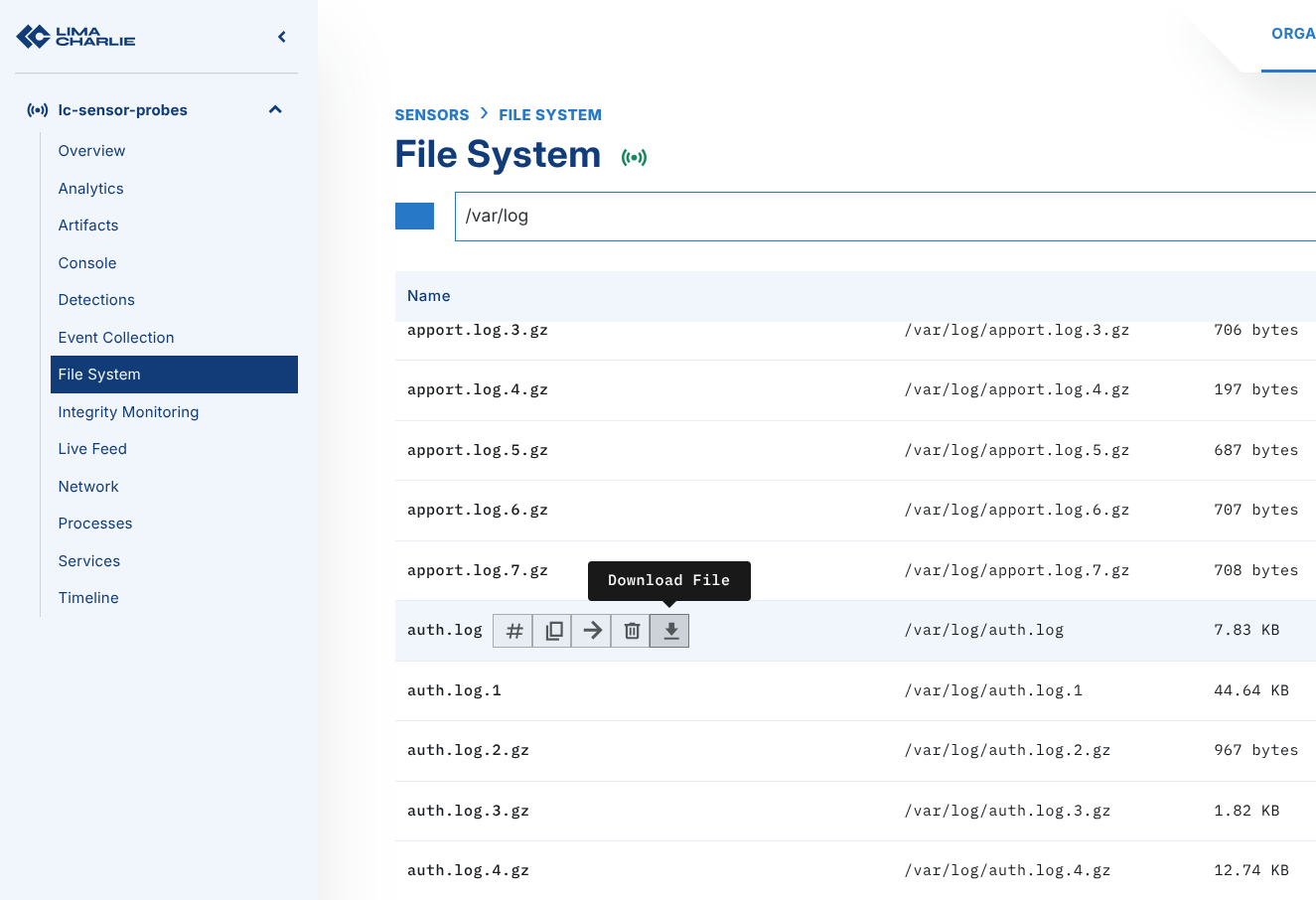The width and height of the screenshot is (1316, 900).
Task: Collapse the lc-sensor-probes section
Action: (275, 110)
